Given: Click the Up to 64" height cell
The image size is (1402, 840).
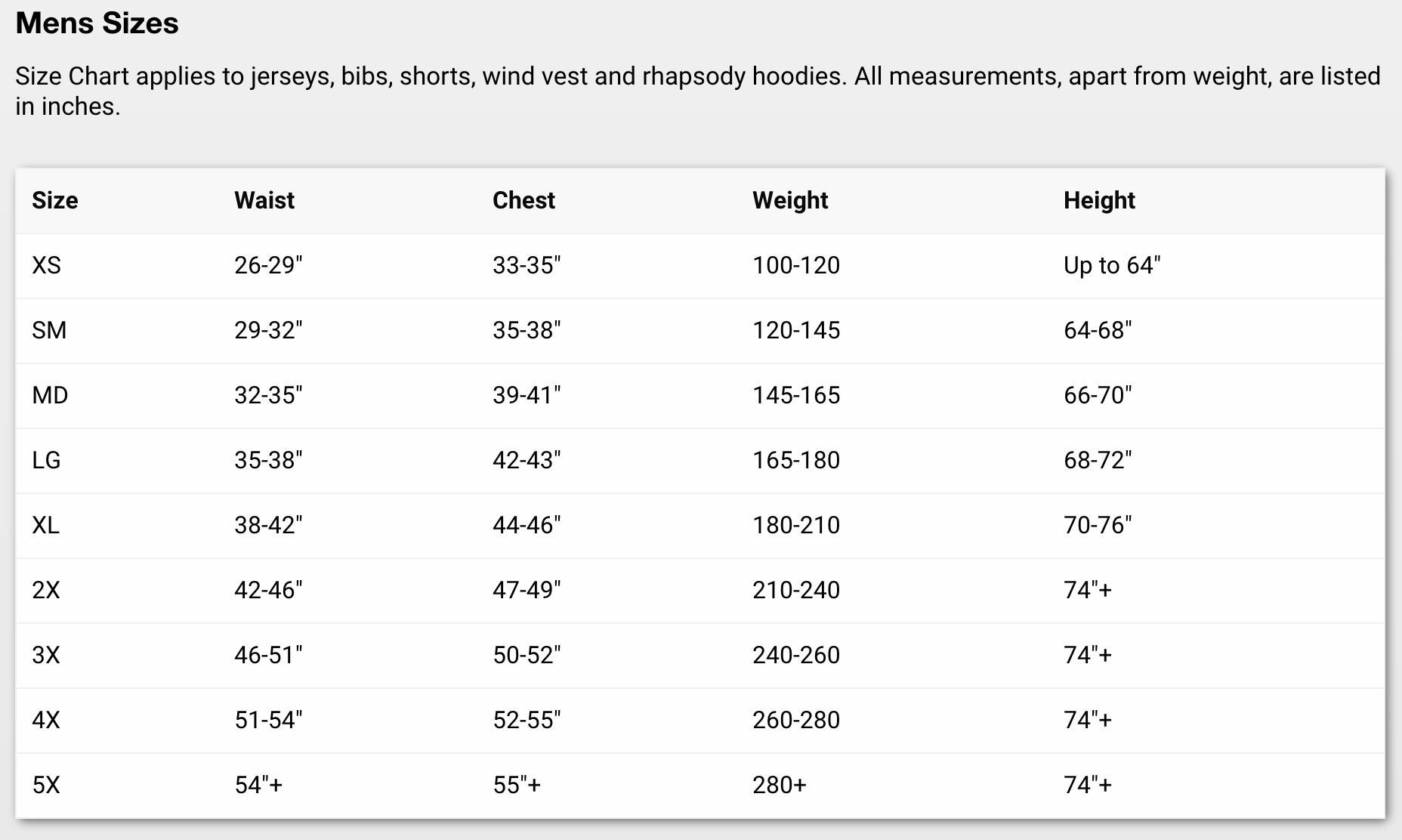Looking at the screenshot, I should coord(1112,265).
